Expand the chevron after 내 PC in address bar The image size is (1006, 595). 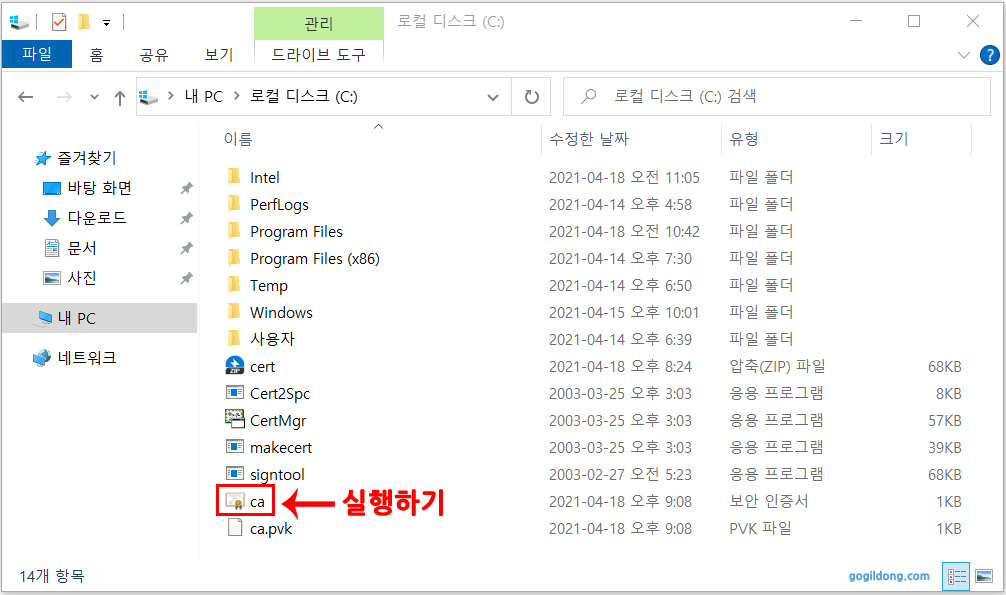click(237, 96)
